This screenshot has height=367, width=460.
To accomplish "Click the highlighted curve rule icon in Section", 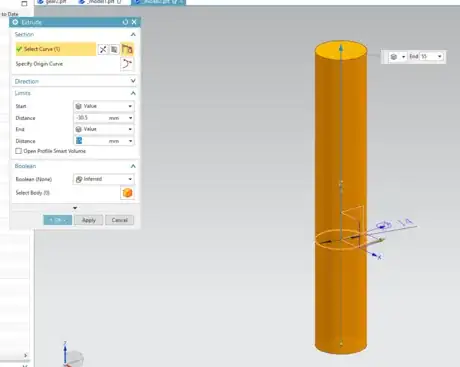I will pos(127,49).
